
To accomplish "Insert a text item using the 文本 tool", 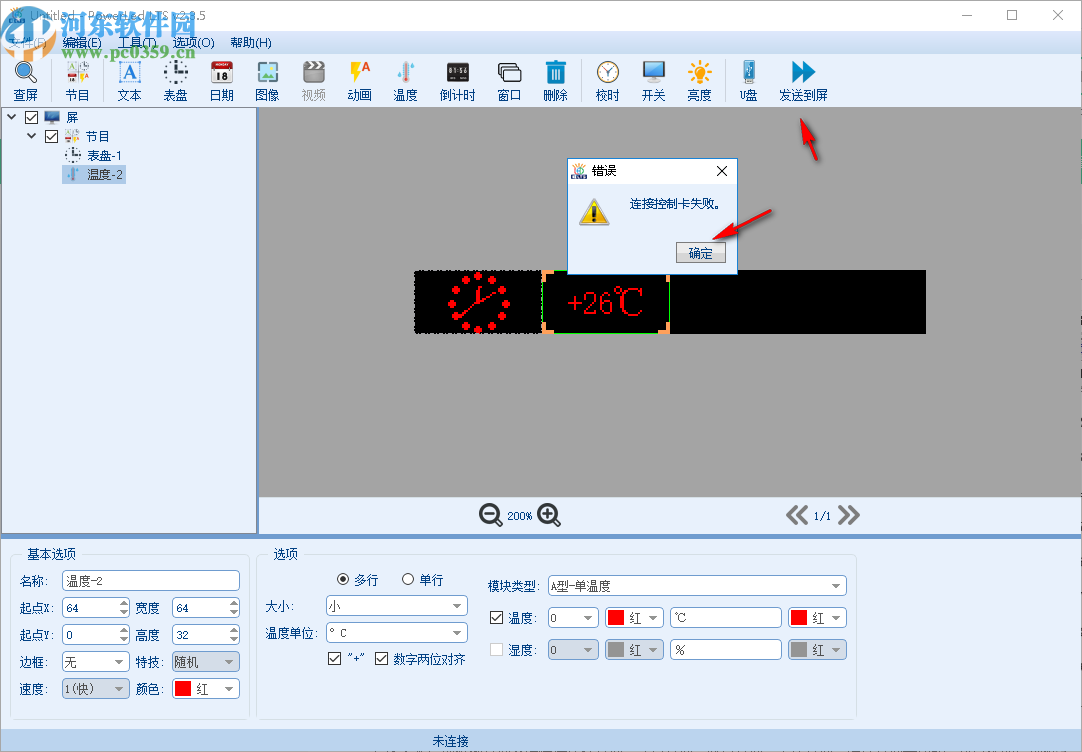I will (x=127, y=79).
